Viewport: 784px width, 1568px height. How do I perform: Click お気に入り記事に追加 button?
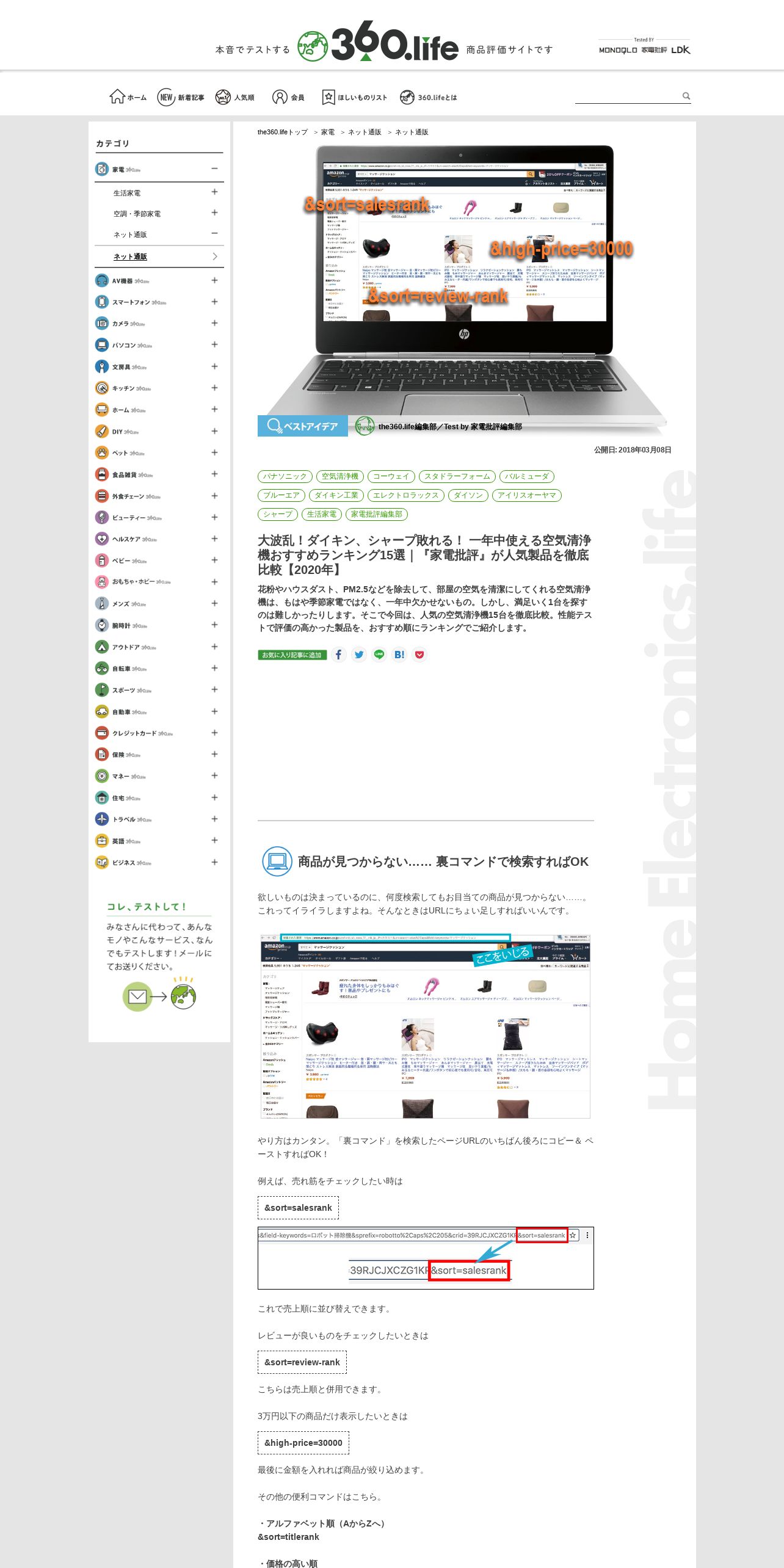click(292, 655)
